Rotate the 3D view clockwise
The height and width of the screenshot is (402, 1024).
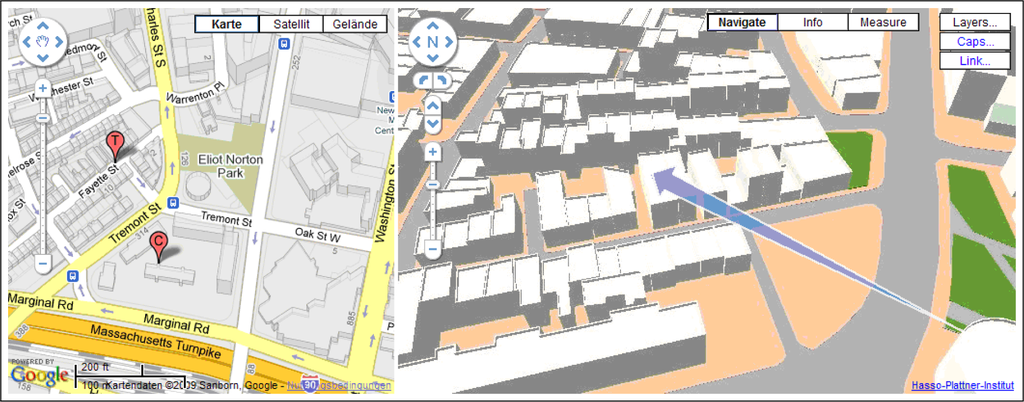(x=441, y=80)
